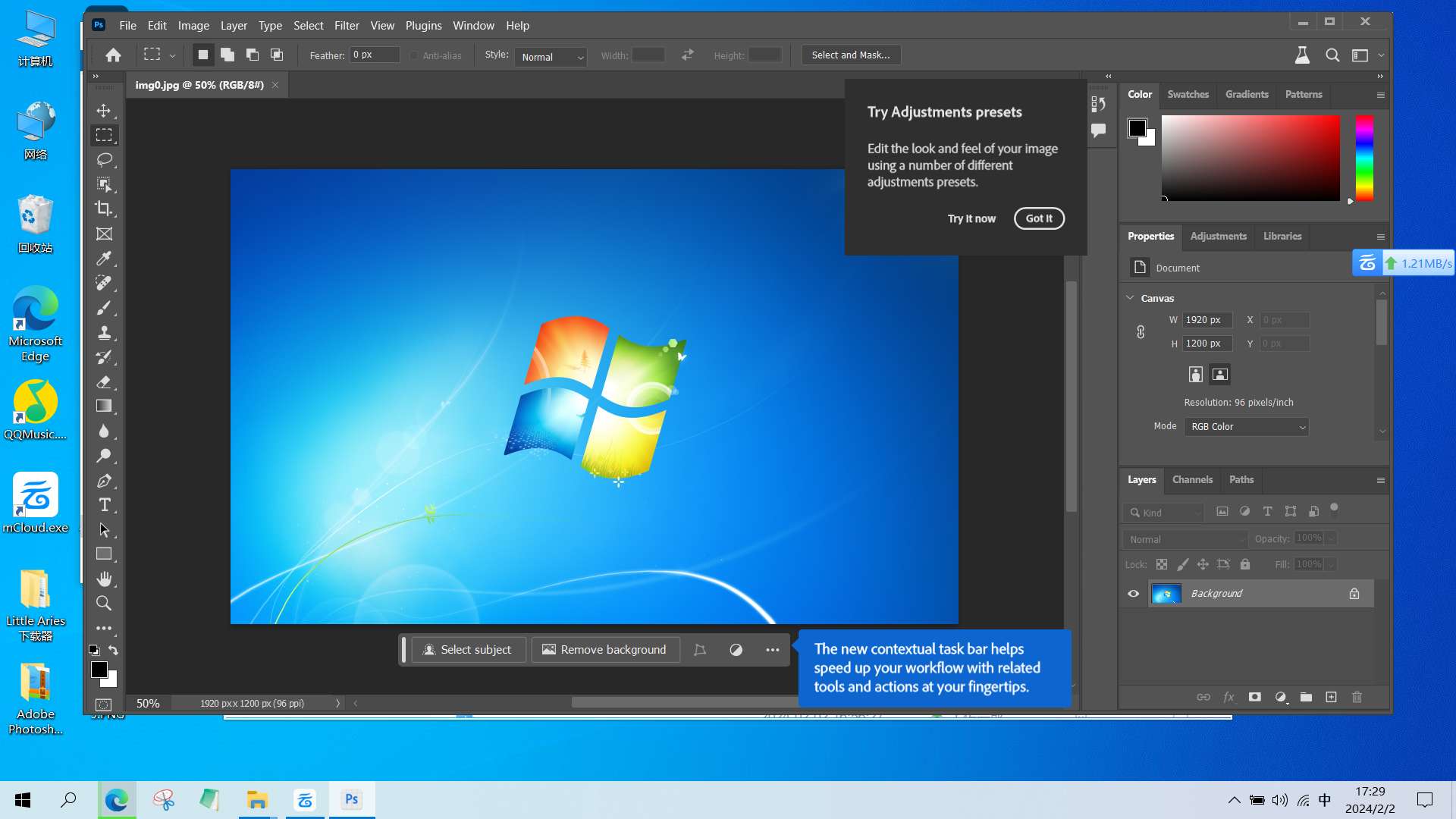Set canvas to portrait orientation
The image size is (1456, 819).
pos(1195,375)
